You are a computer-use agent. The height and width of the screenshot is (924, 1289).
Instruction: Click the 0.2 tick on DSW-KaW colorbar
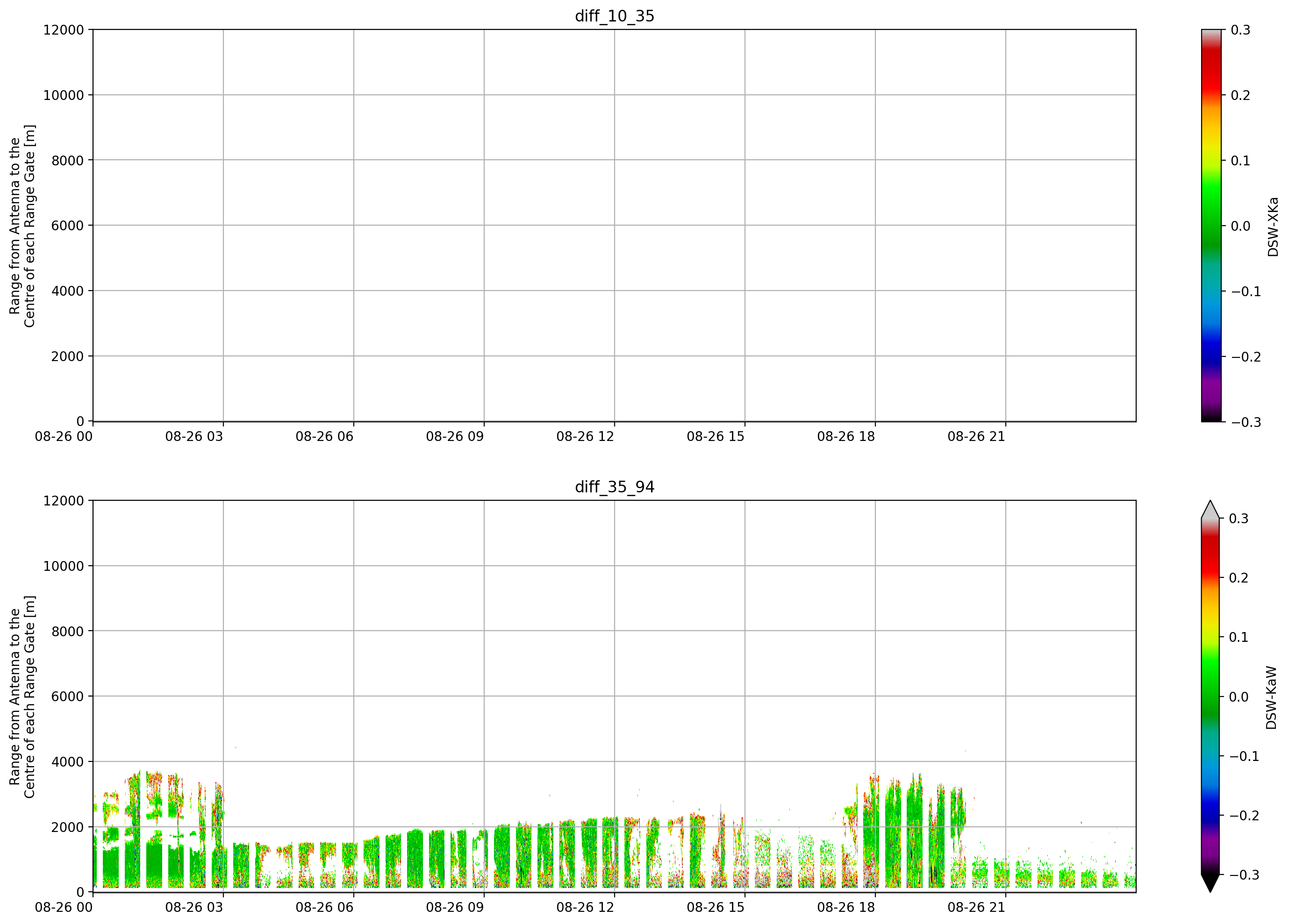[x=1239, y=577]
